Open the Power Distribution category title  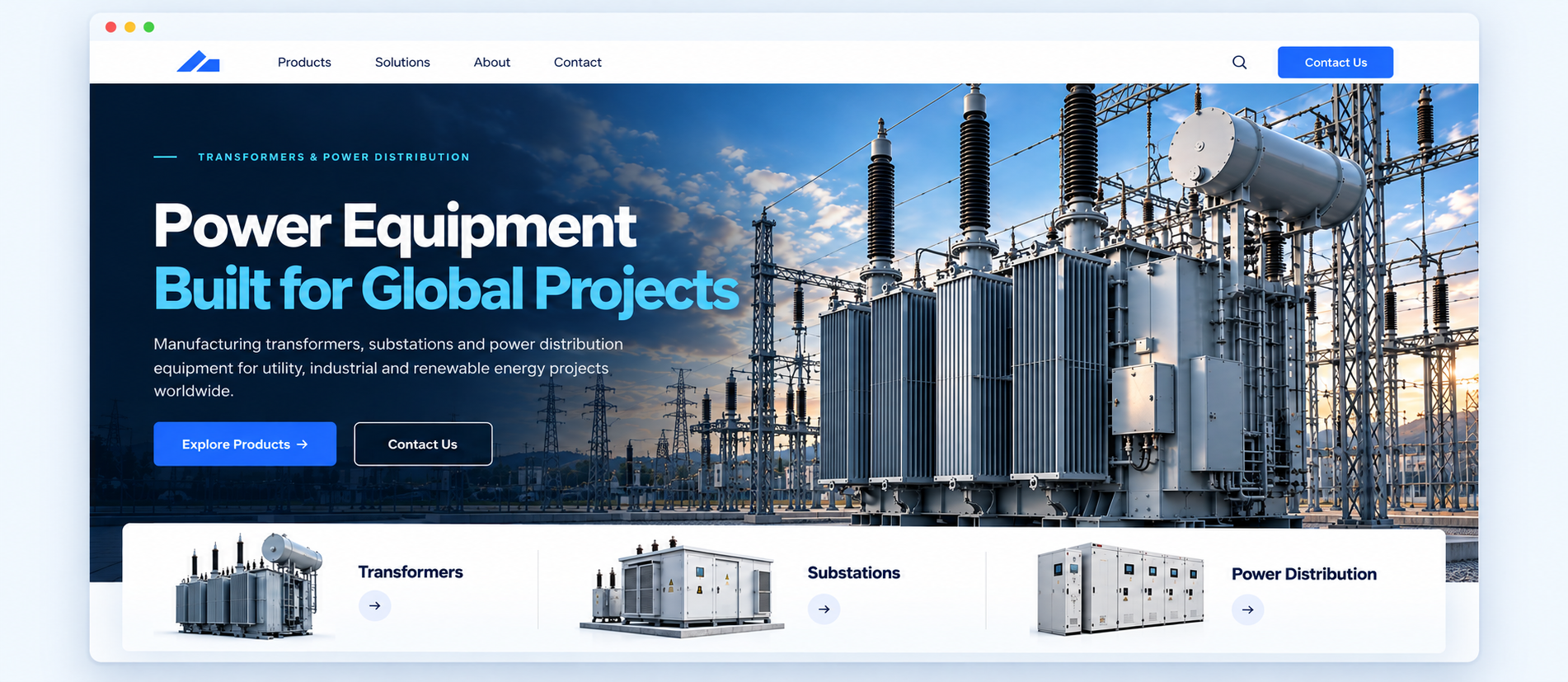tap(1304, 574)
